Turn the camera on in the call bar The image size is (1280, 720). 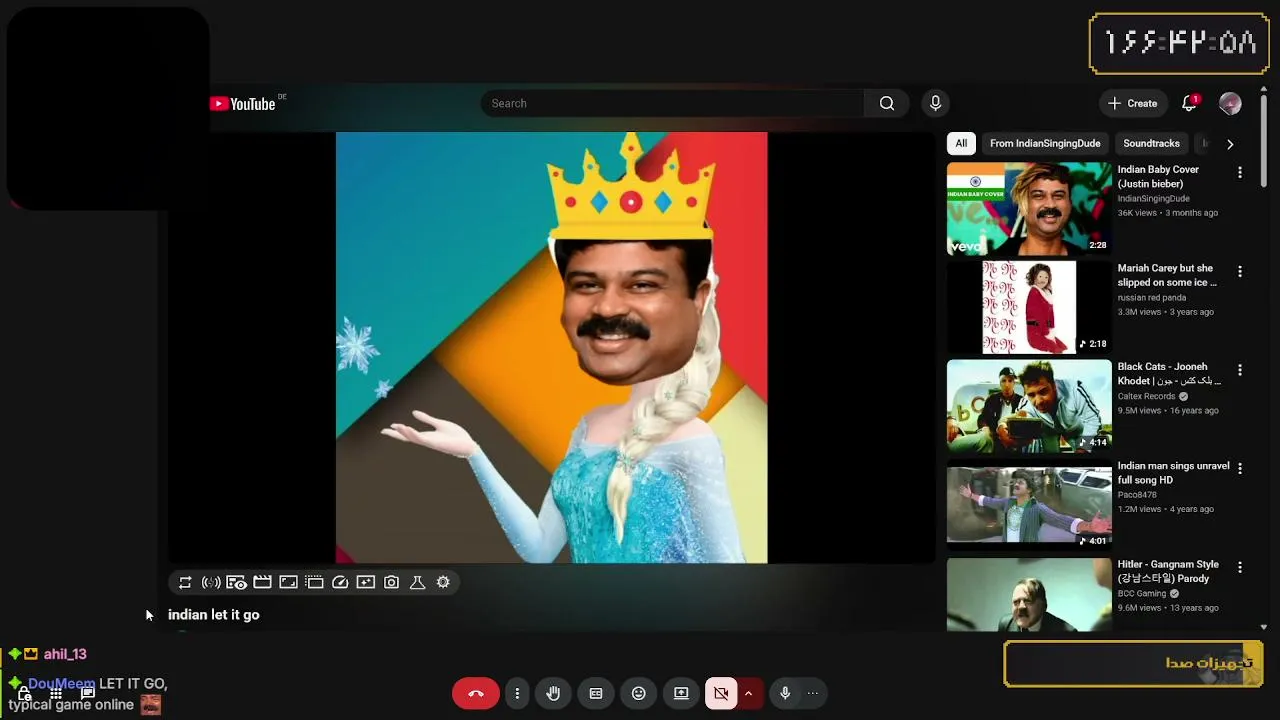point(721,693)
